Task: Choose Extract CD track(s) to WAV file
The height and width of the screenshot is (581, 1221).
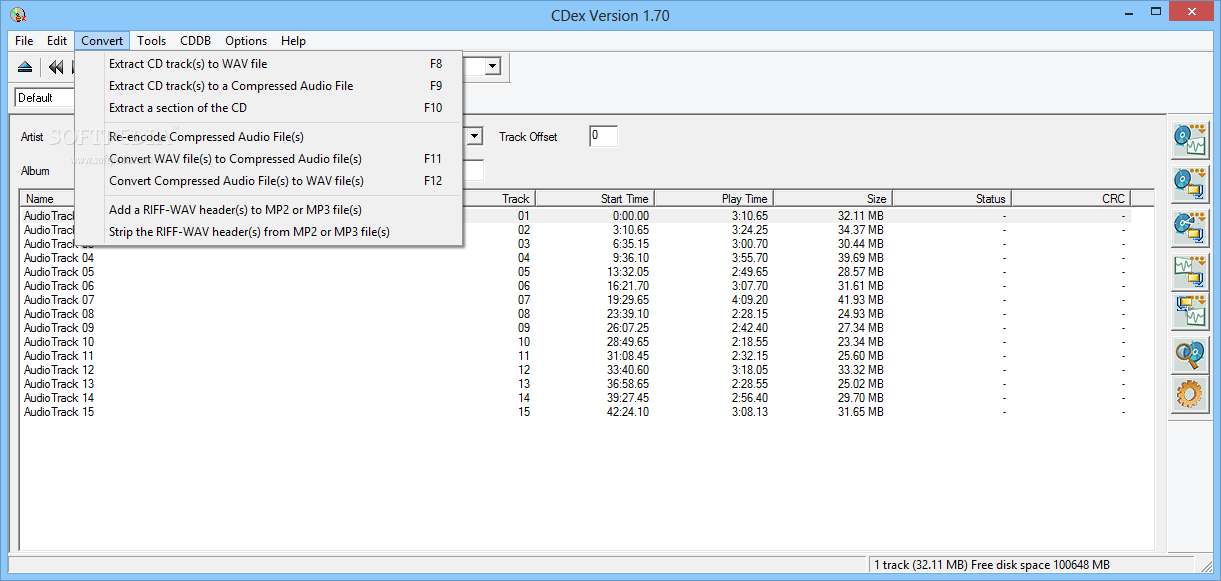Action: (x=269, y=64)
